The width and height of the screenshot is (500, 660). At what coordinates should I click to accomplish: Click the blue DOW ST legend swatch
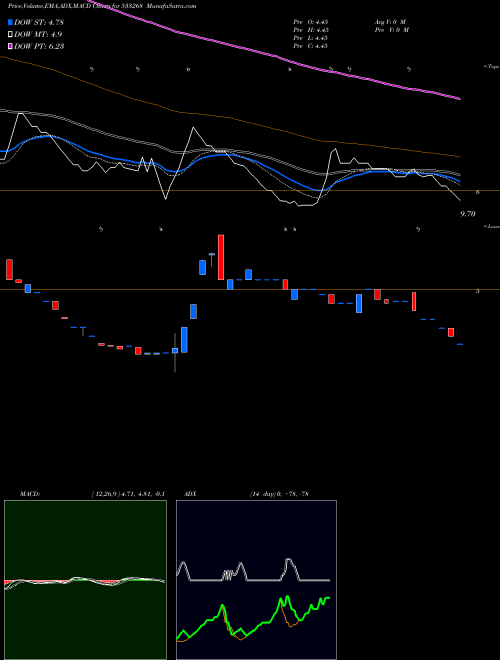coord(10,23)
